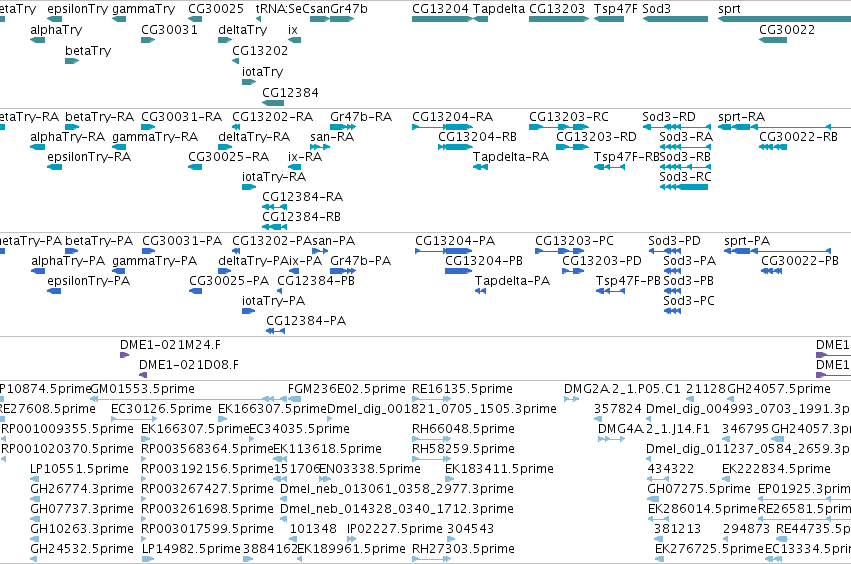Select the san-RA transcript label

pyautogui.click(x=332, y=137)
